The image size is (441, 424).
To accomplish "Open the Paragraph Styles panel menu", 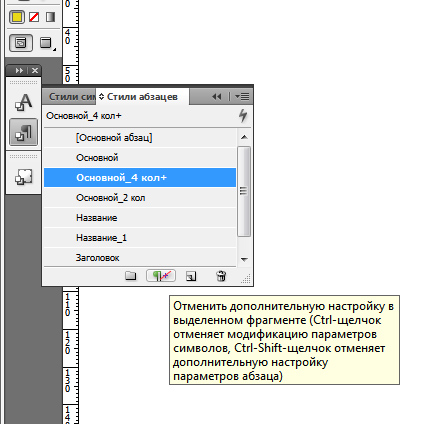I will 242,97.
